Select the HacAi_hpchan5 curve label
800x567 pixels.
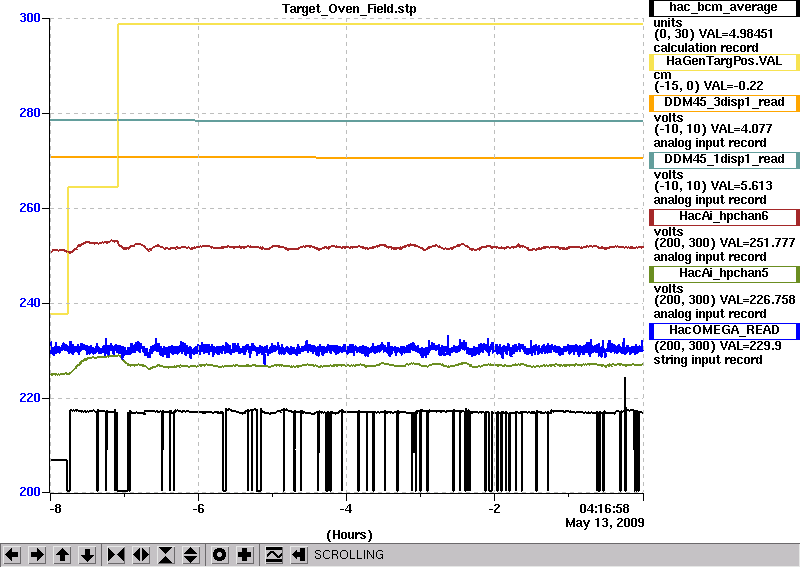coord(724,274)
